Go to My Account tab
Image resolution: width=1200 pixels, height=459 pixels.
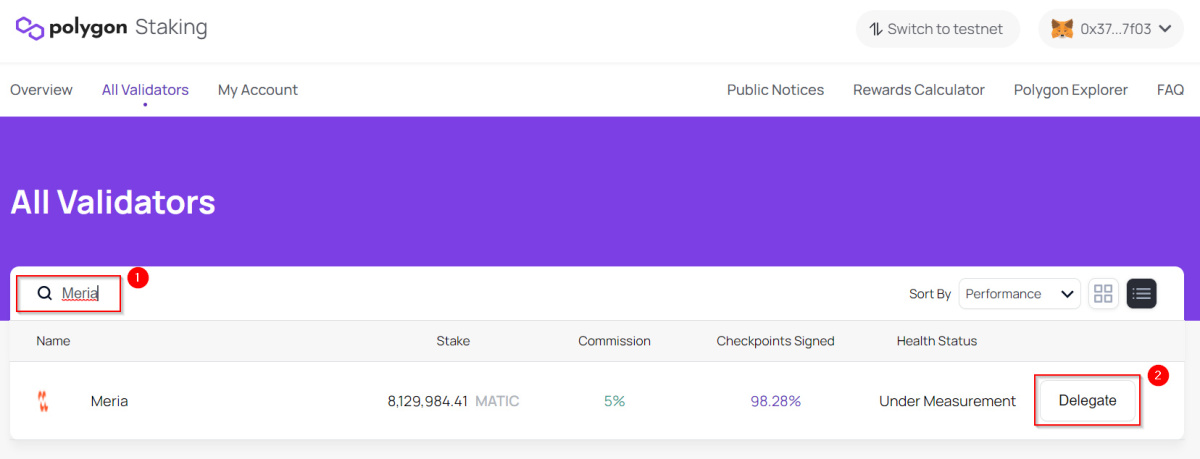pyautogui.click(x=258, y=90)
